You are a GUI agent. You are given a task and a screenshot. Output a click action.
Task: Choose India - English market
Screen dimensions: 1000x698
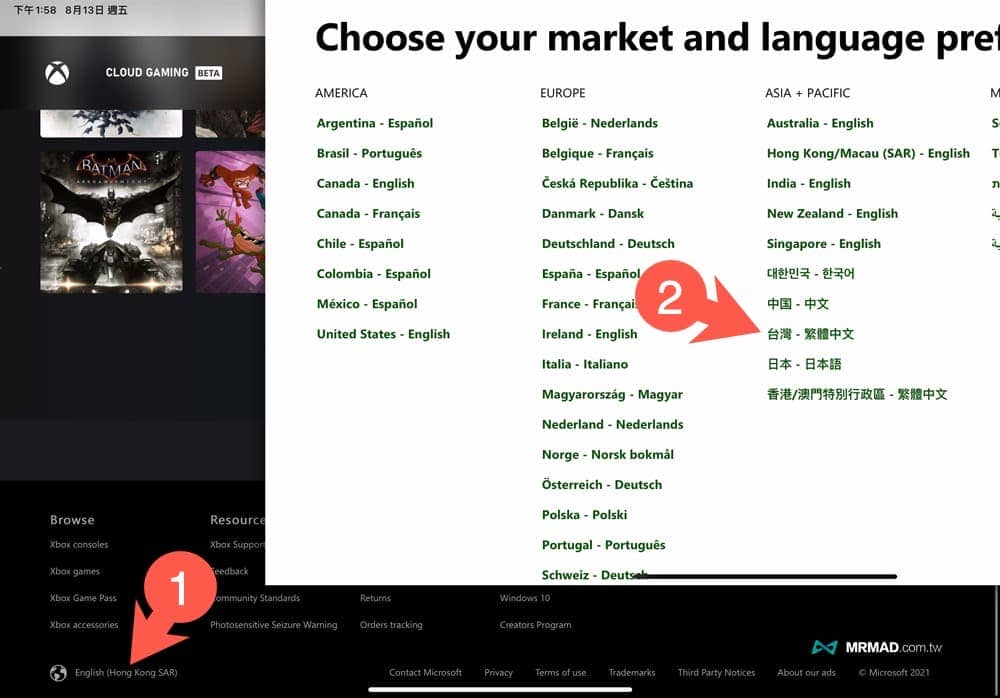pyautogui.click(x=809, y=183)
